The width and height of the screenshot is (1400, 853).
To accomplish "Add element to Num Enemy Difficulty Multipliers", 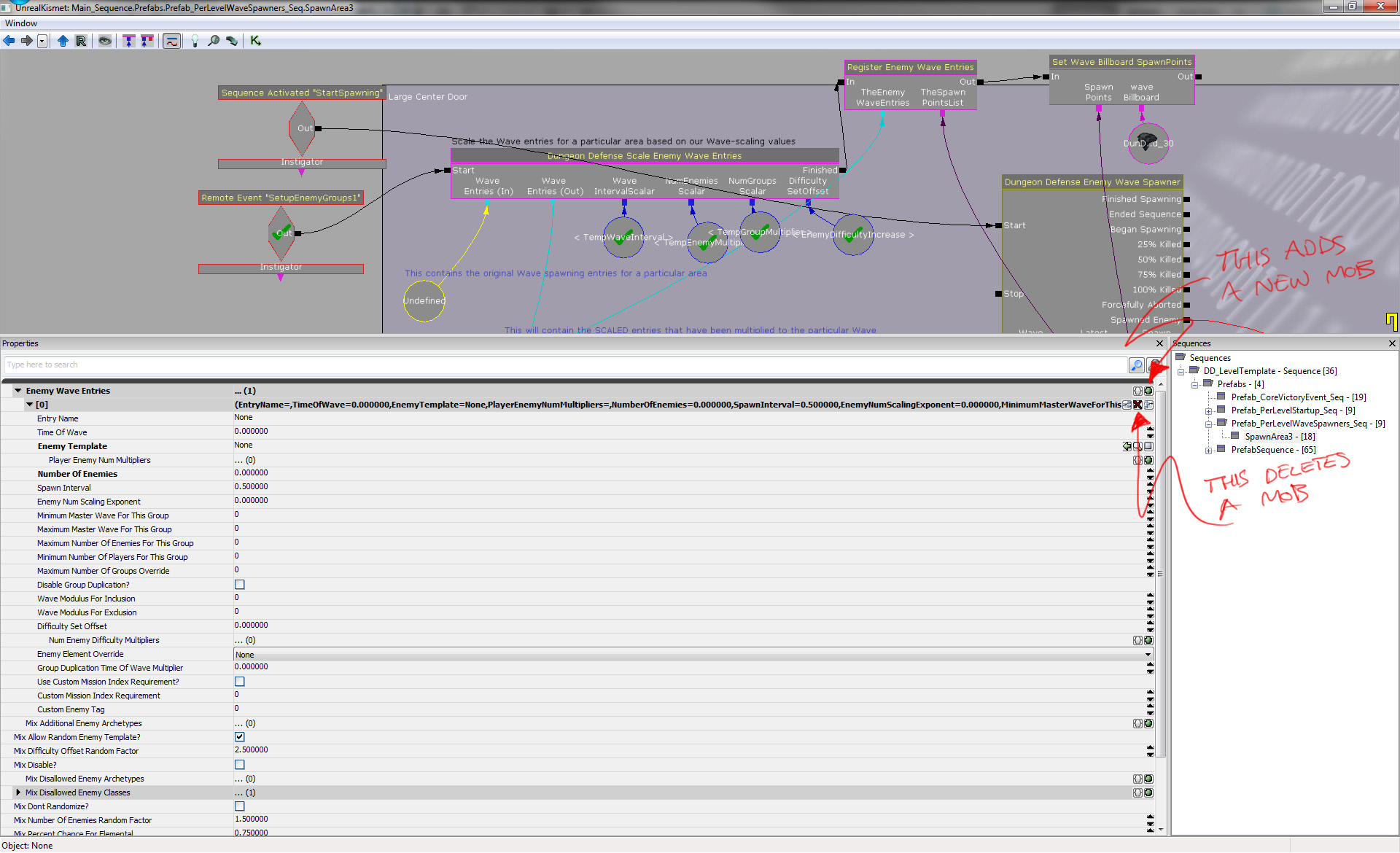I will tap(1148, 640).
